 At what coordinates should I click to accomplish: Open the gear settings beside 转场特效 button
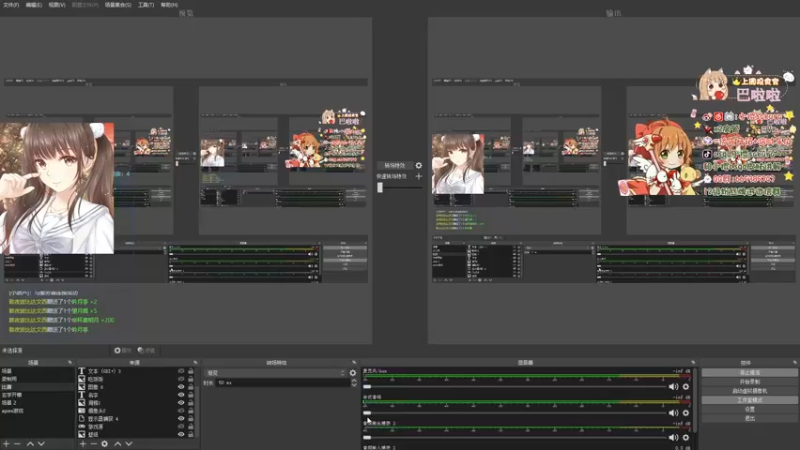pos(418,165)
